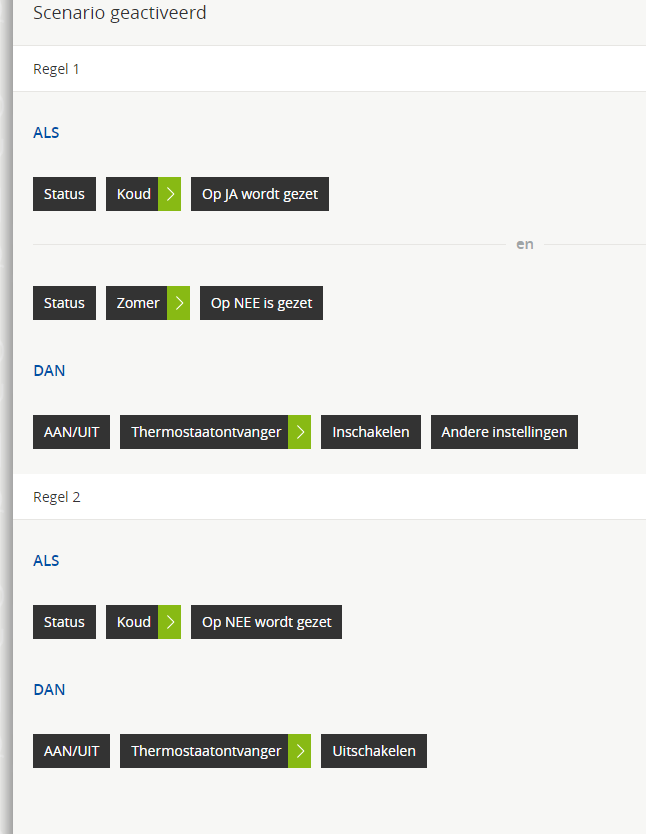Click Status block before Koud in Regel 1
The image size is (646, 834).
(x=64, y=194)
